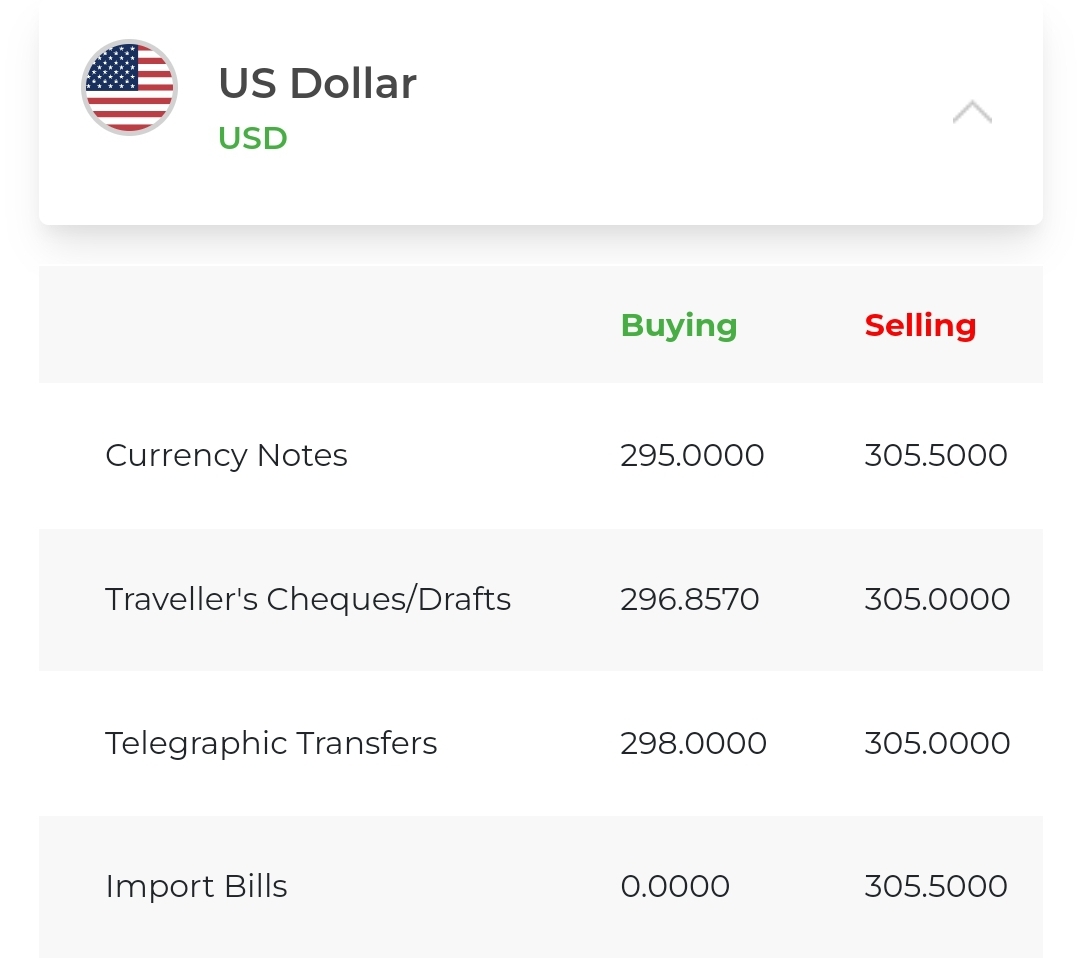Viewport: 1080px width, 958px height.
Task: Click Traveller's Cheques buying rate 296.8570
Action: 689,599
